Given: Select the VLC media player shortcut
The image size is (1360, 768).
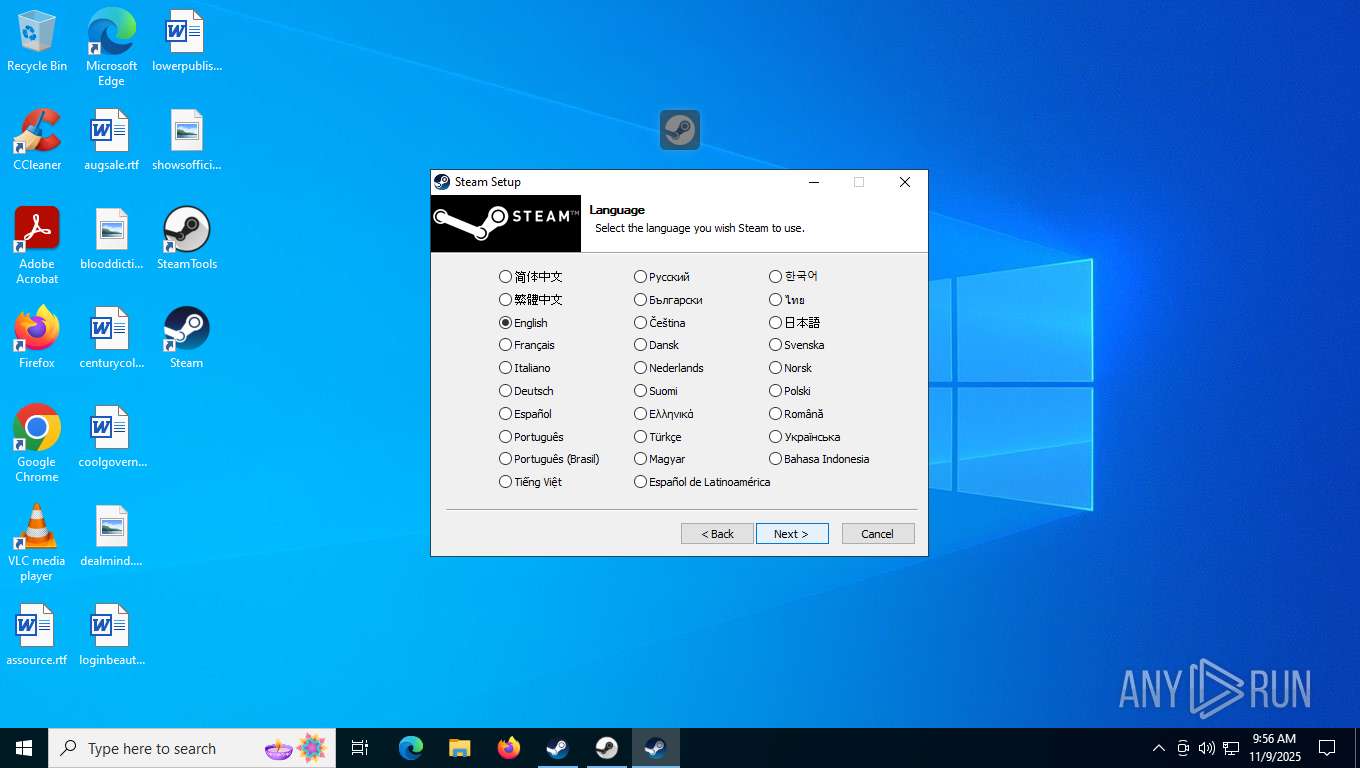Looking at the screenshot, I should [x=37, y=543].
